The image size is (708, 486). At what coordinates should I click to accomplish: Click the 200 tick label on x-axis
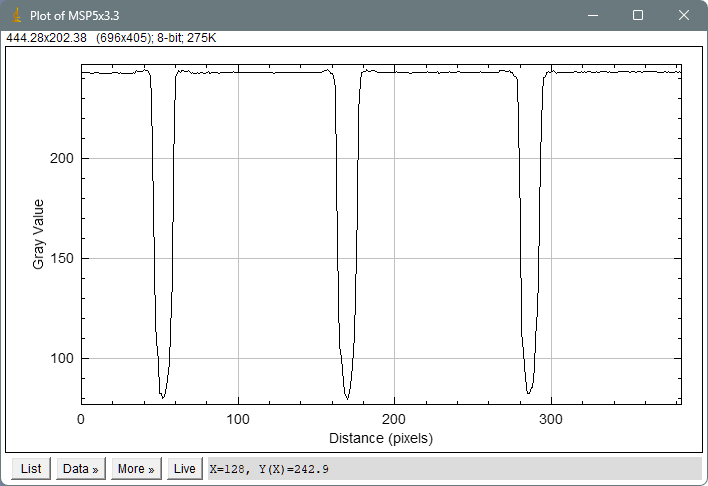394,420
